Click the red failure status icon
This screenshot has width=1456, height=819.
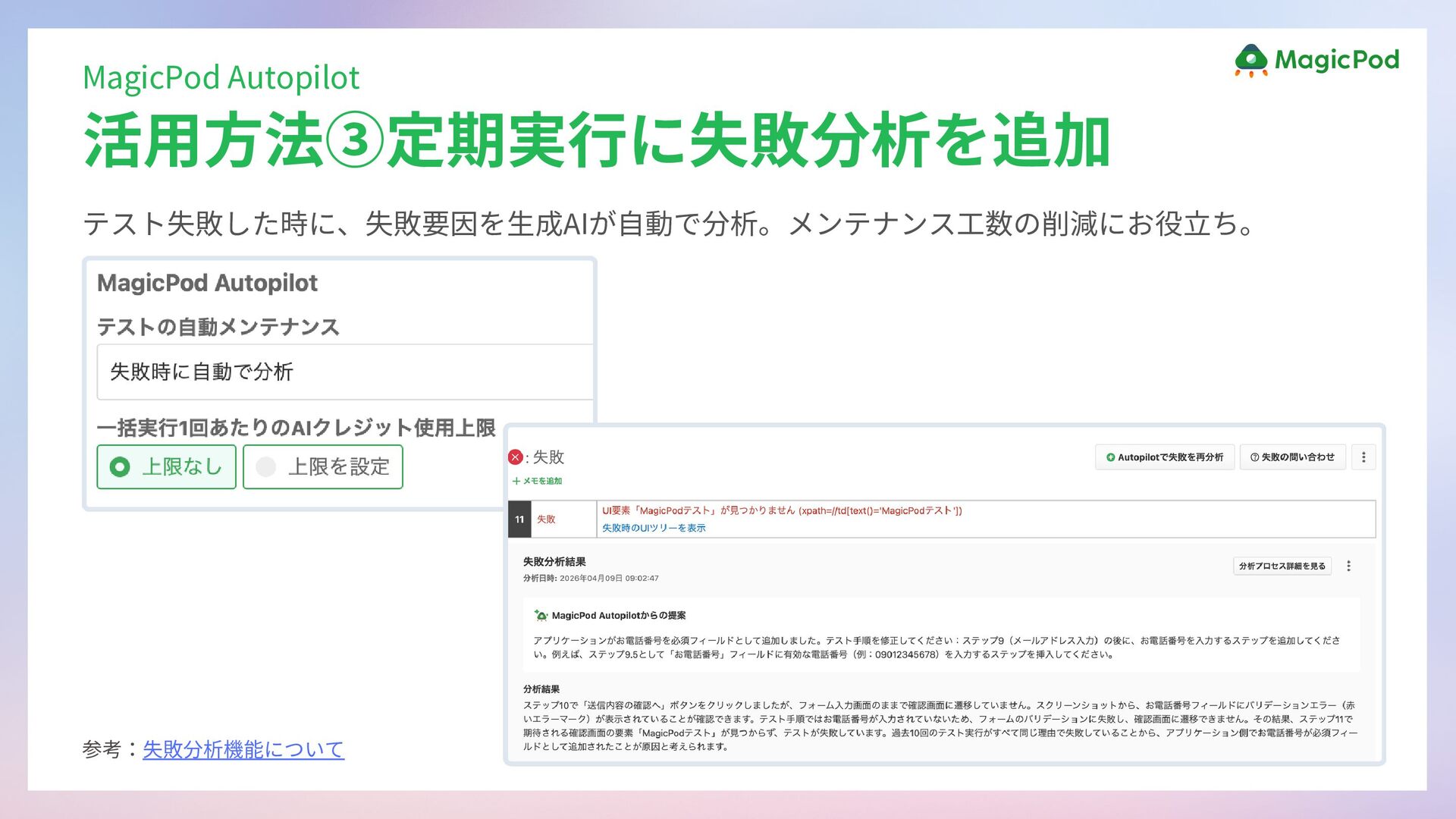(516, 457)
